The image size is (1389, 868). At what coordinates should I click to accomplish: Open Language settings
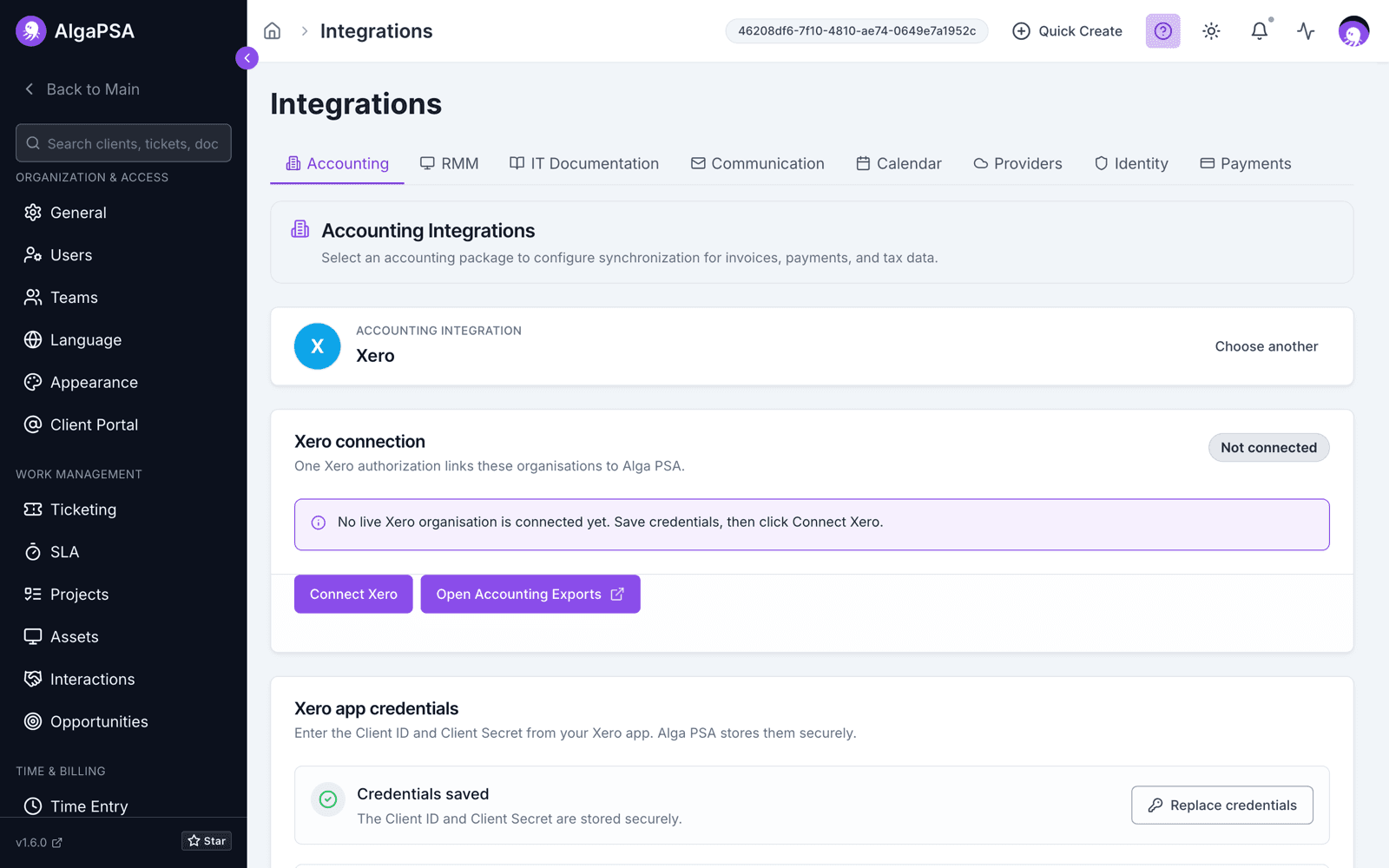click(123, 340)
